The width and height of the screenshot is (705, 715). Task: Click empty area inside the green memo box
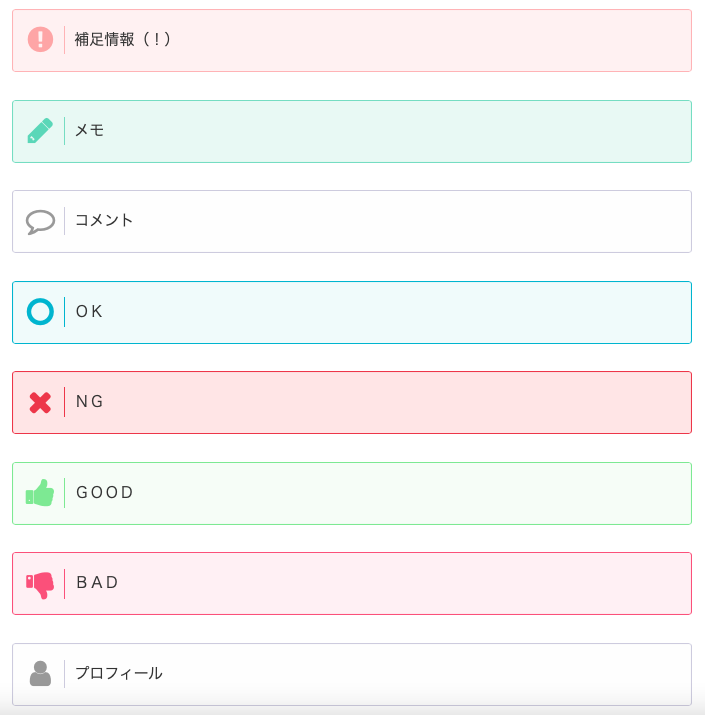coord(400,131)
